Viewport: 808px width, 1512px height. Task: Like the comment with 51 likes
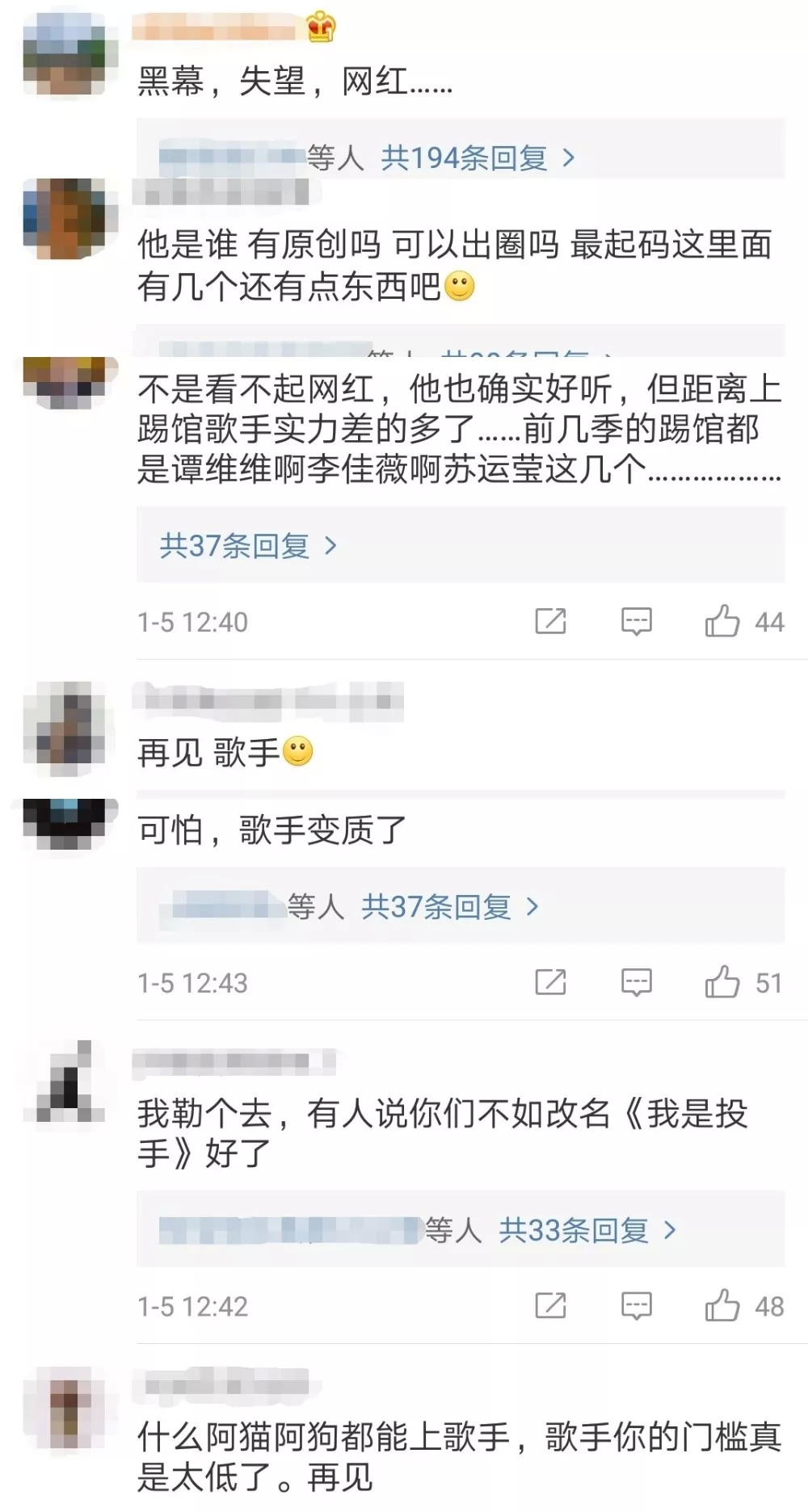pyautogui.click(x=722, y=982)
